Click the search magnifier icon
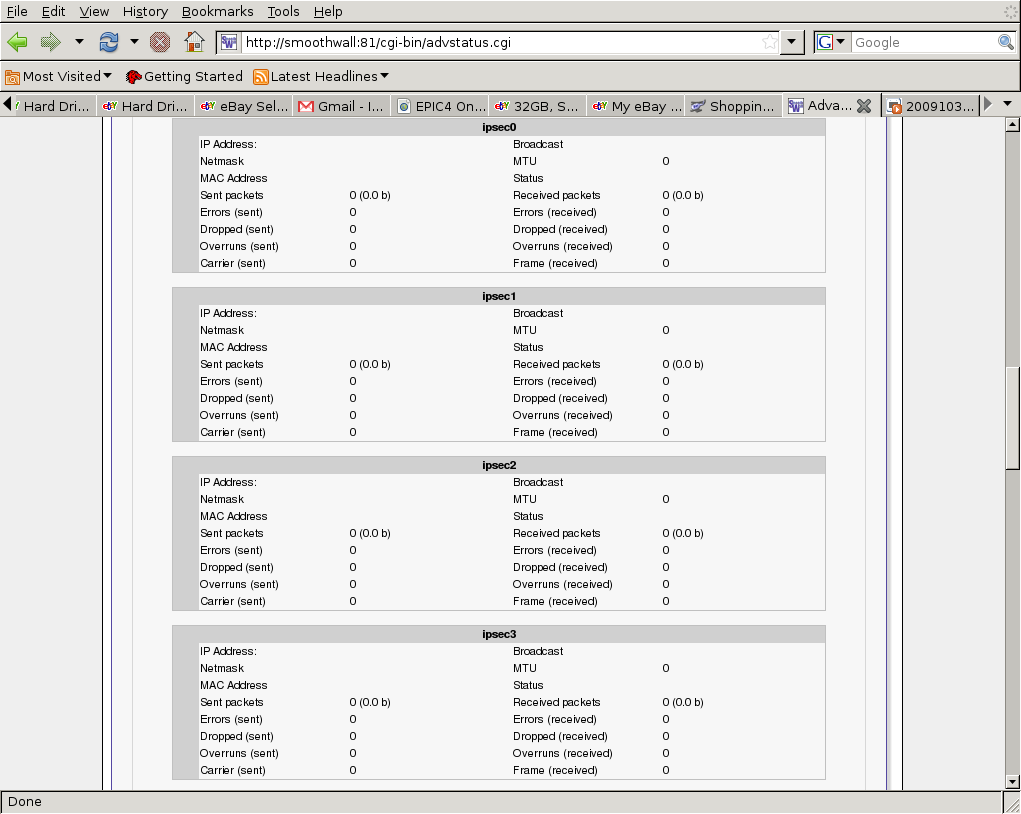 pyautogui.click(x=1006, y=42)
